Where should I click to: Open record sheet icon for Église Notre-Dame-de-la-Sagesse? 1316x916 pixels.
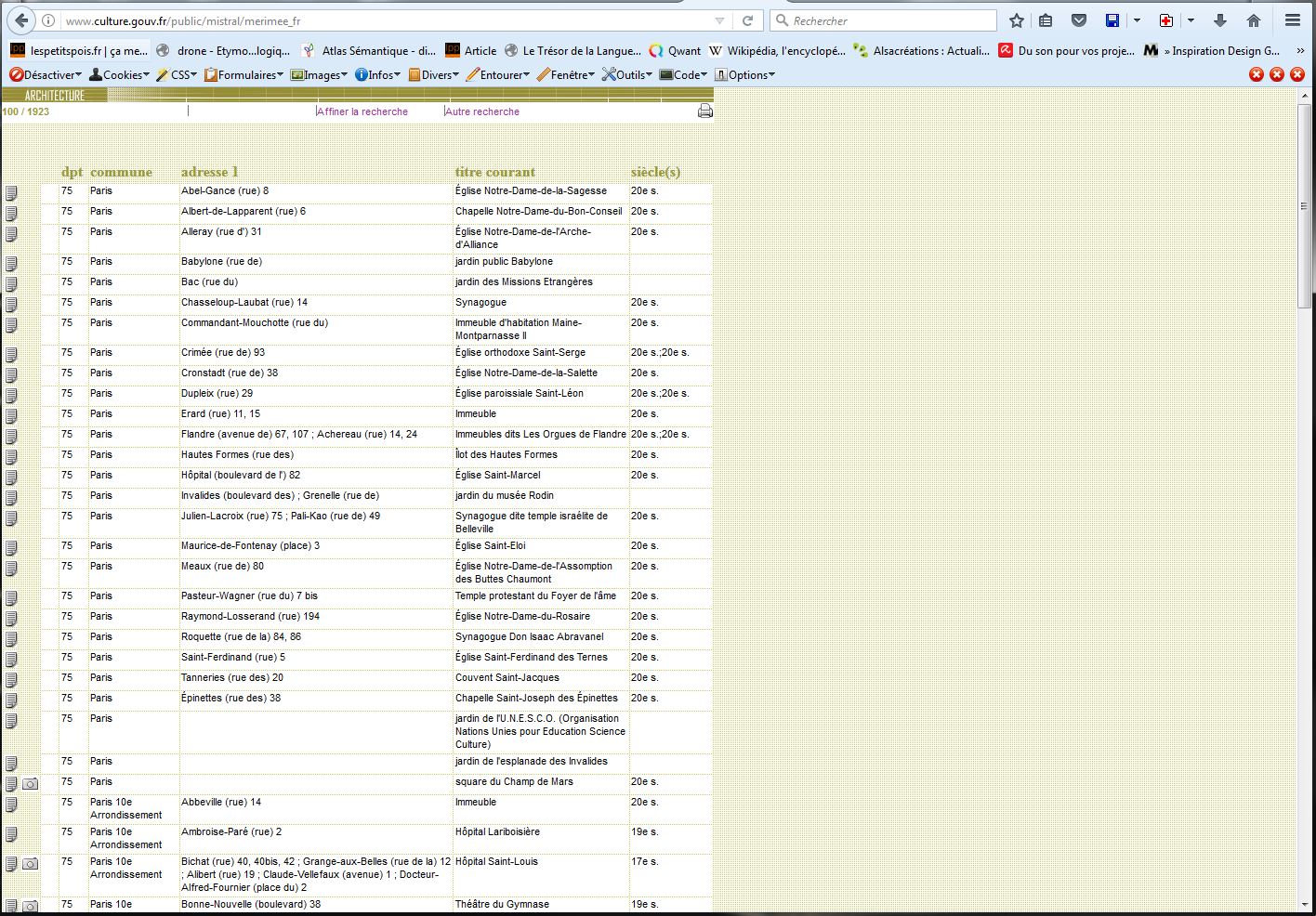[11, 193]
